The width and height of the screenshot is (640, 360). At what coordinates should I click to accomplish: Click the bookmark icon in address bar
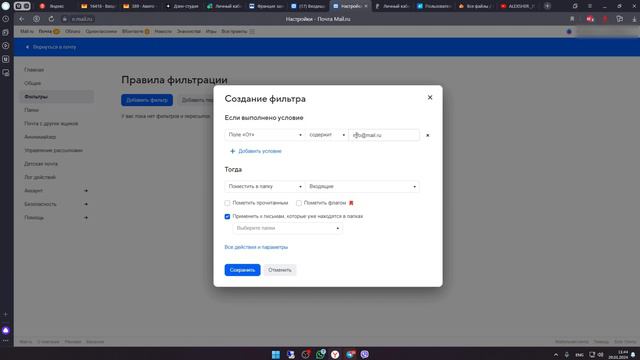tap(572, 19)
